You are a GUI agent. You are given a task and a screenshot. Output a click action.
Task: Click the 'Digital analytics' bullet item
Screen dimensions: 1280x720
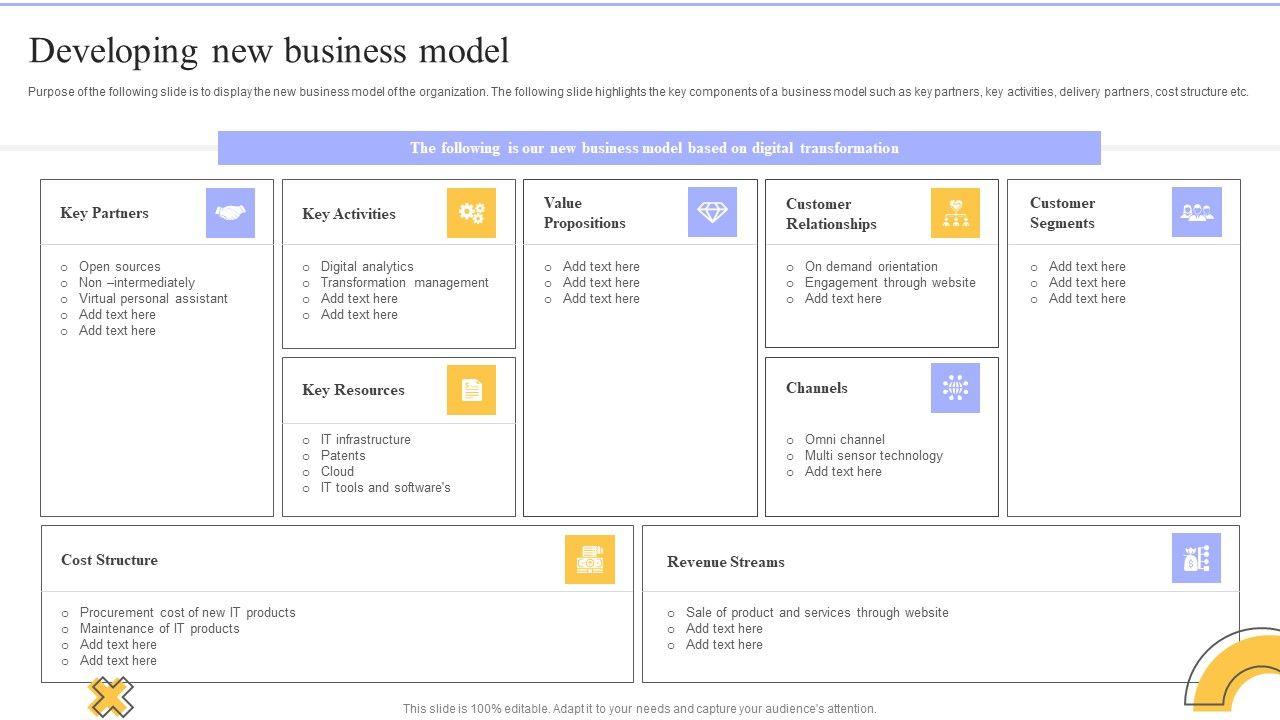(x=366, y=267)
